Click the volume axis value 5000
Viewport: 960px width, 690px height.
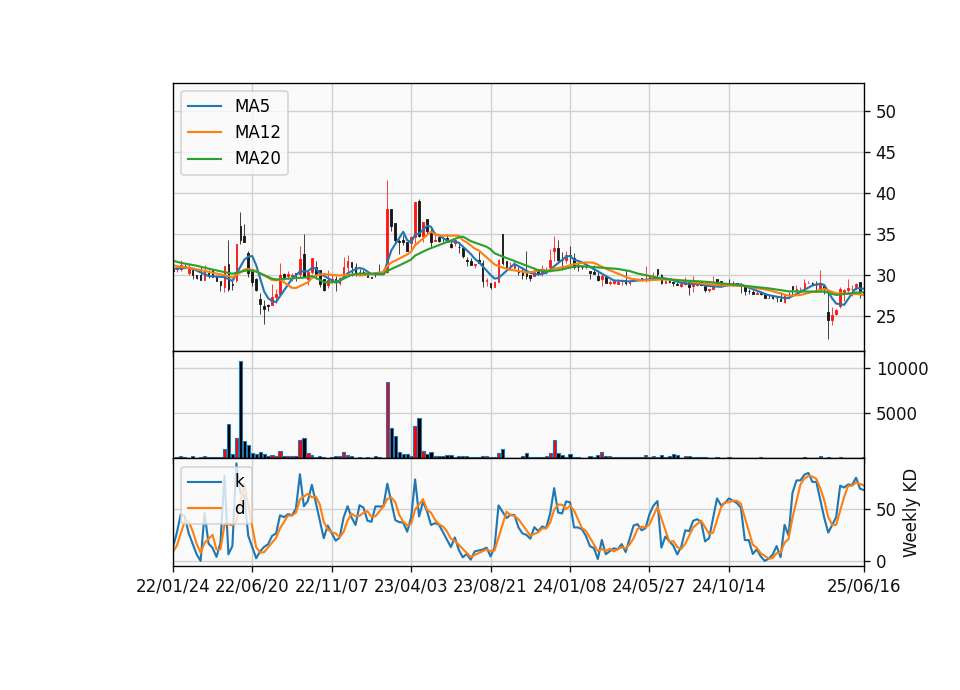click(896, 414)
